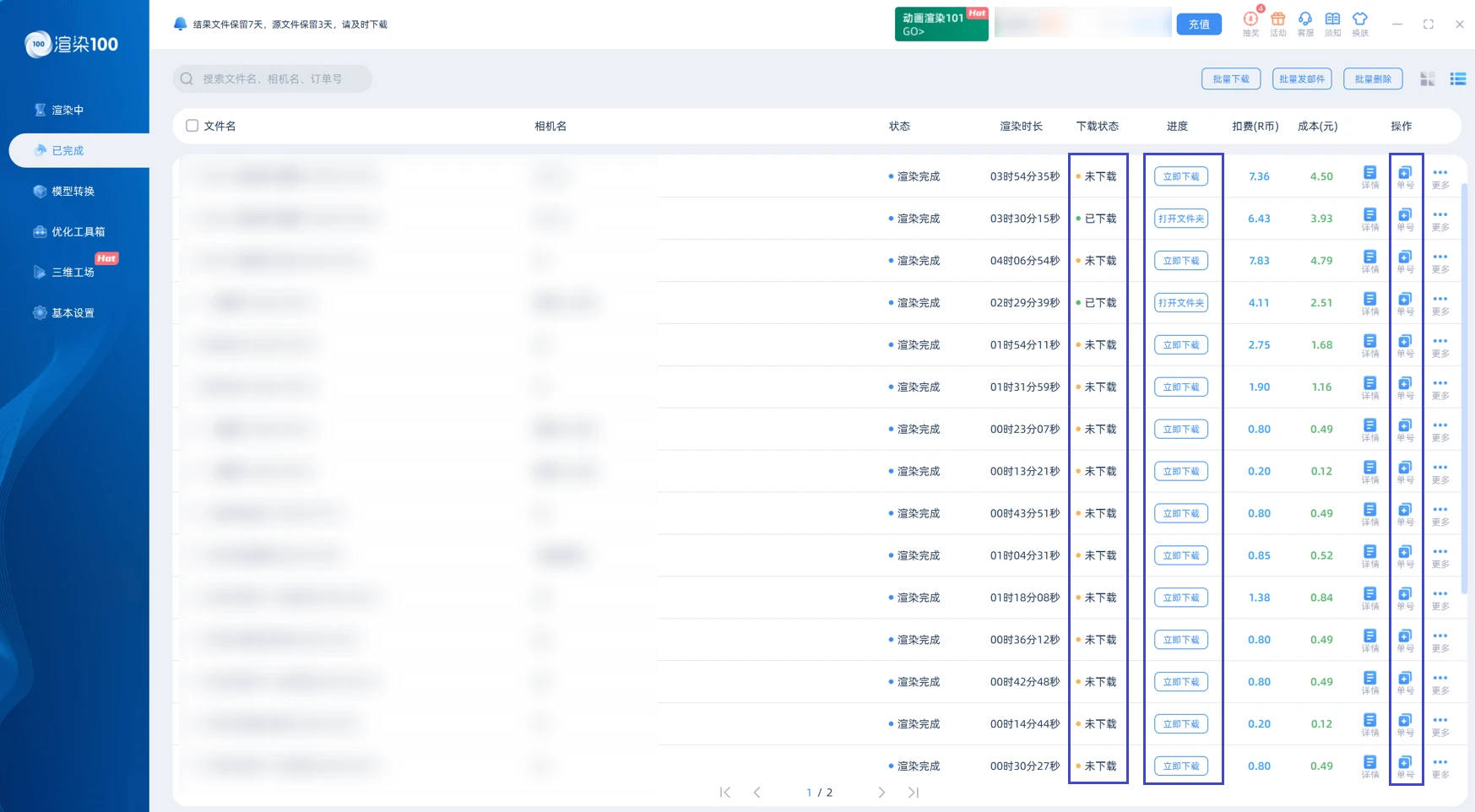Click 立即下载 for the 00时30分27秒 row

click(1181, 766)
